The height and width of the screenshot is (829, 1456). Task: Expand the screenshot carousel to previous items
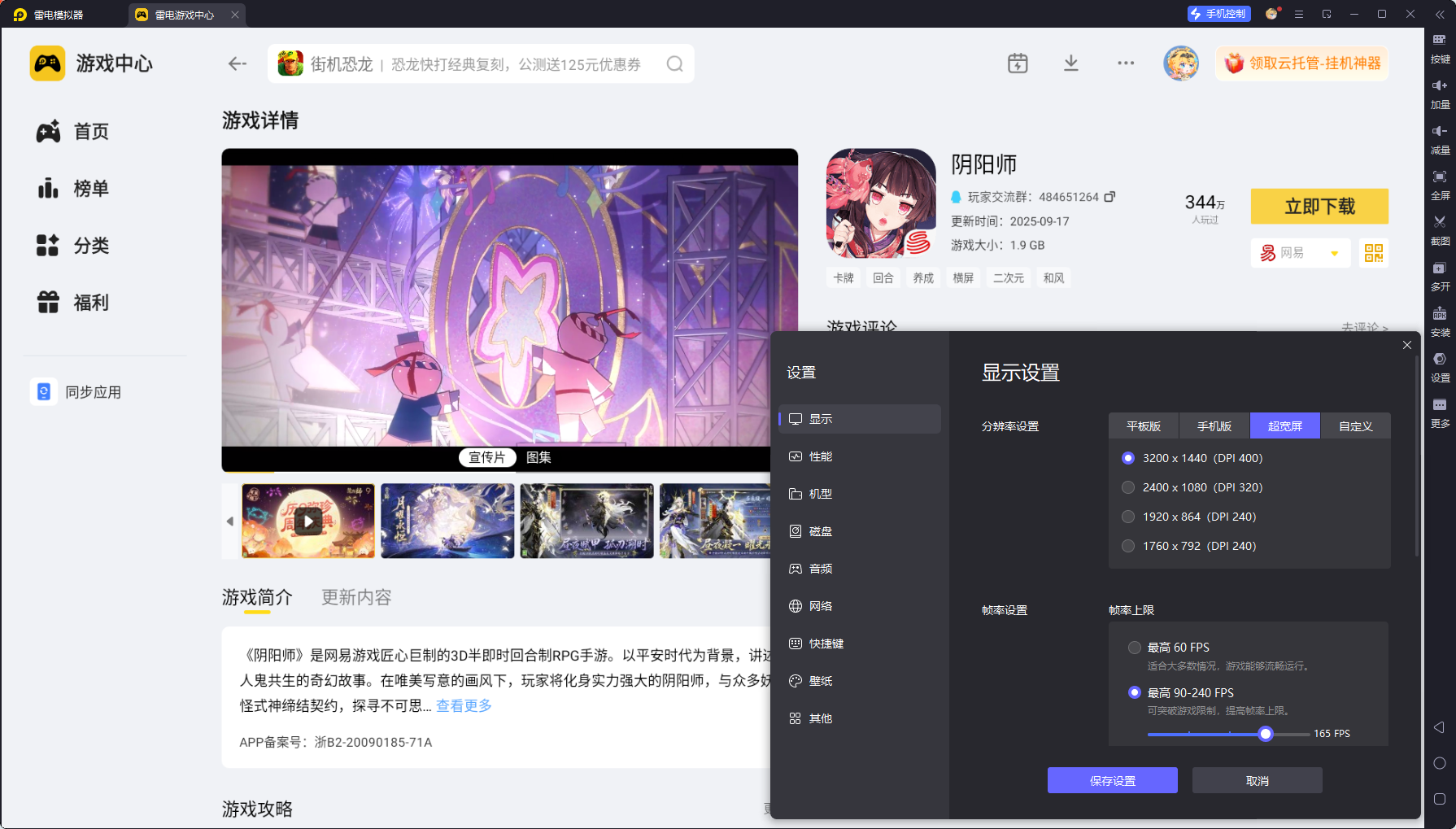click(230, 521)
